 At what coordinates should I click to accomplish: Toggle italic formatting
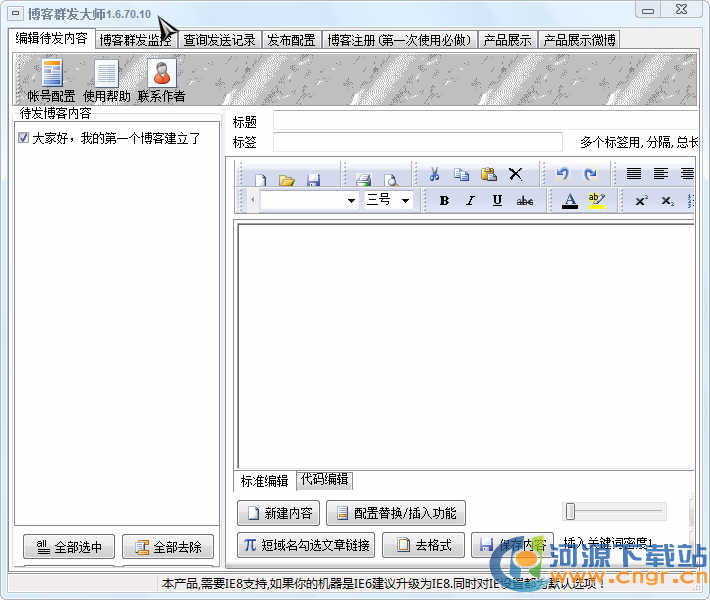point(470,200)
